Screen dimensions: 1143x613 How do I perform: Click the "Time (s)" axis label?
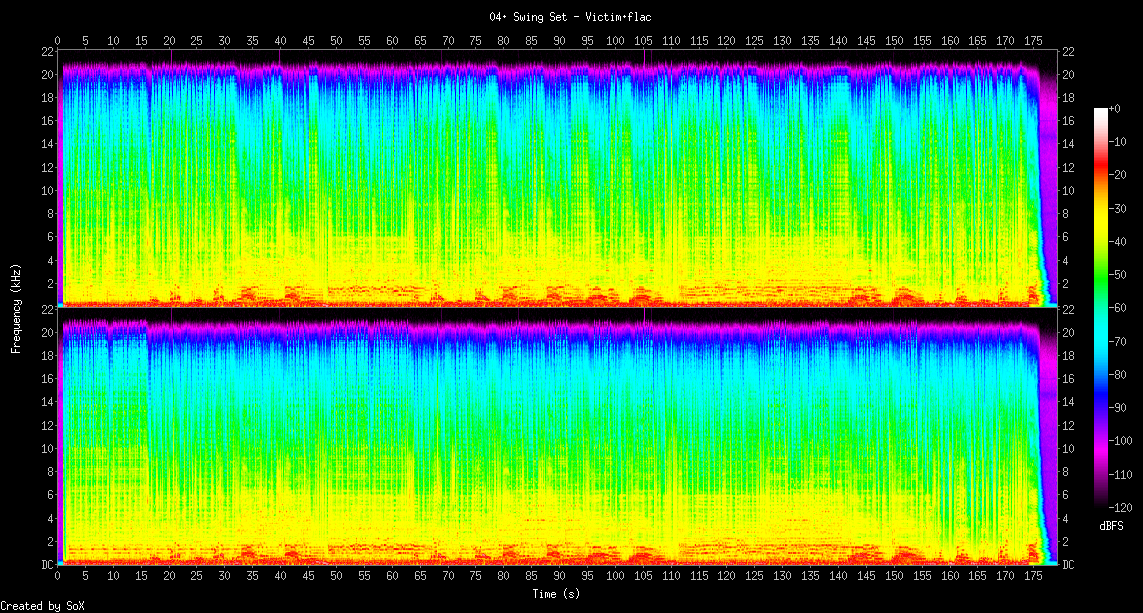[x=557, y=594]
